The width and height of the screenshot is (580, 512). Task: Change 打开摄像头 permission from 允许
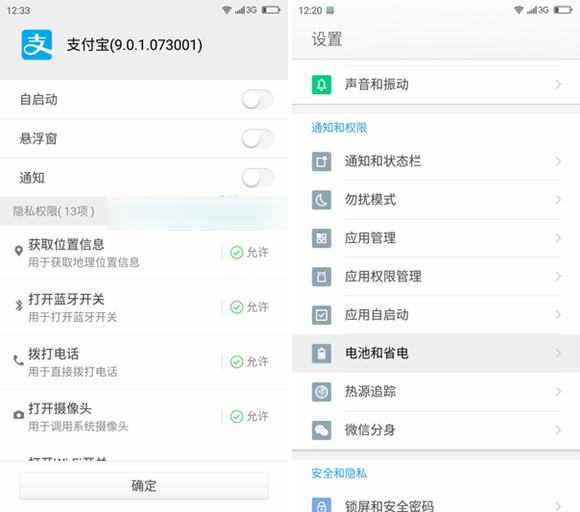(249, 416)
